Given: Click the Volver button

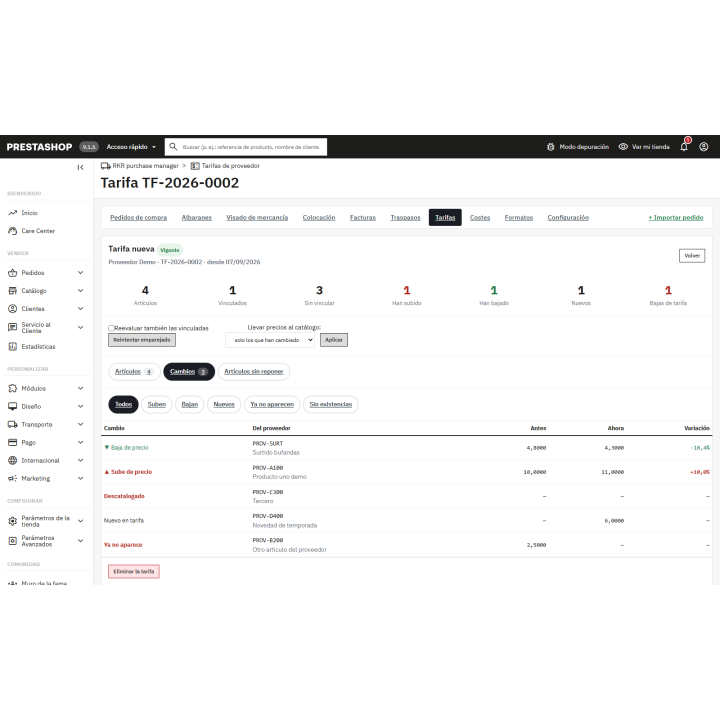Looking at the screenshot, I should pyautogui.click(x=692, y=256).
